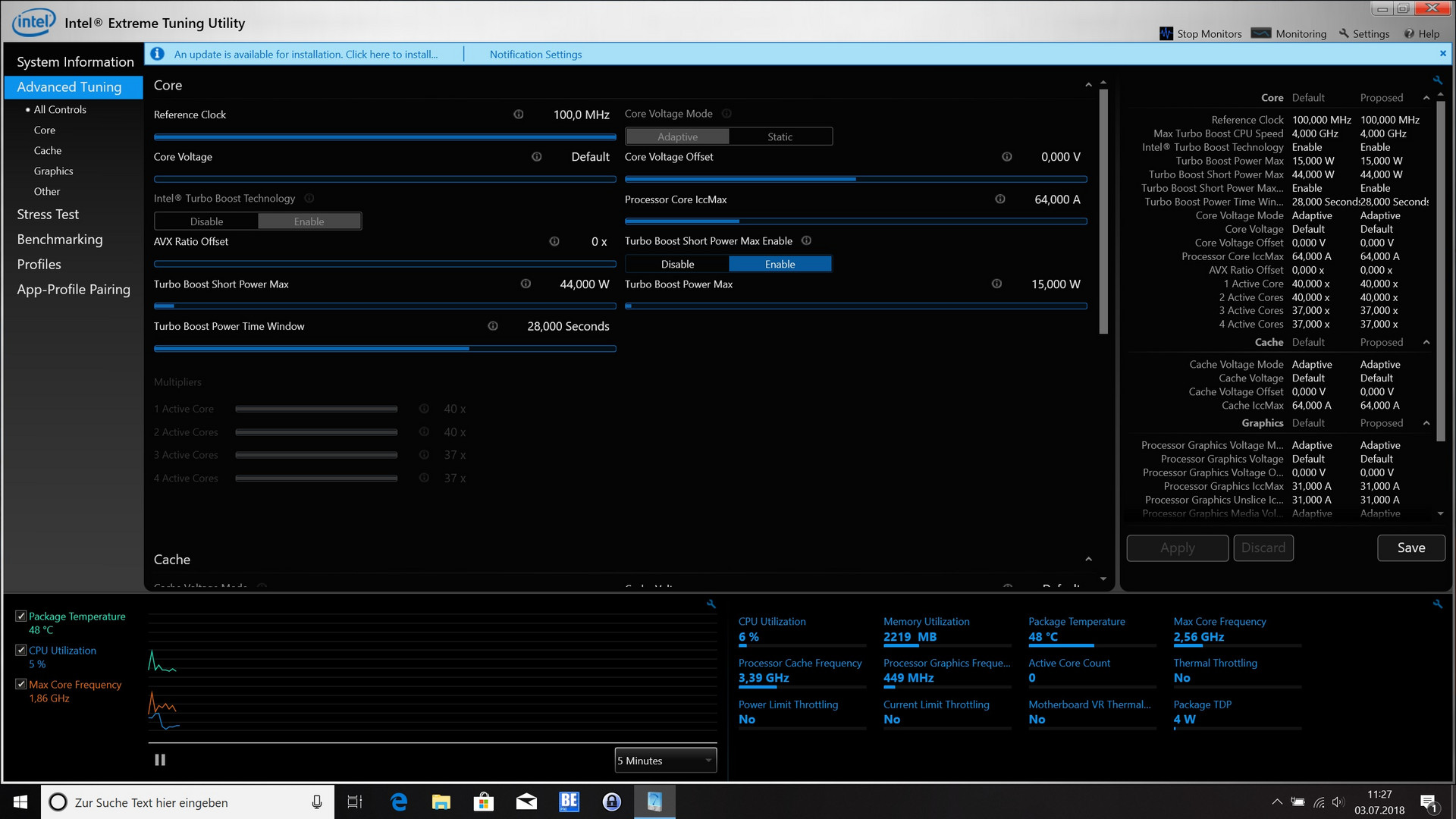The width and height of the screenshot is (1456, 819).
Task: Open the Monitoring view icon
Action: coord(1261,33)
